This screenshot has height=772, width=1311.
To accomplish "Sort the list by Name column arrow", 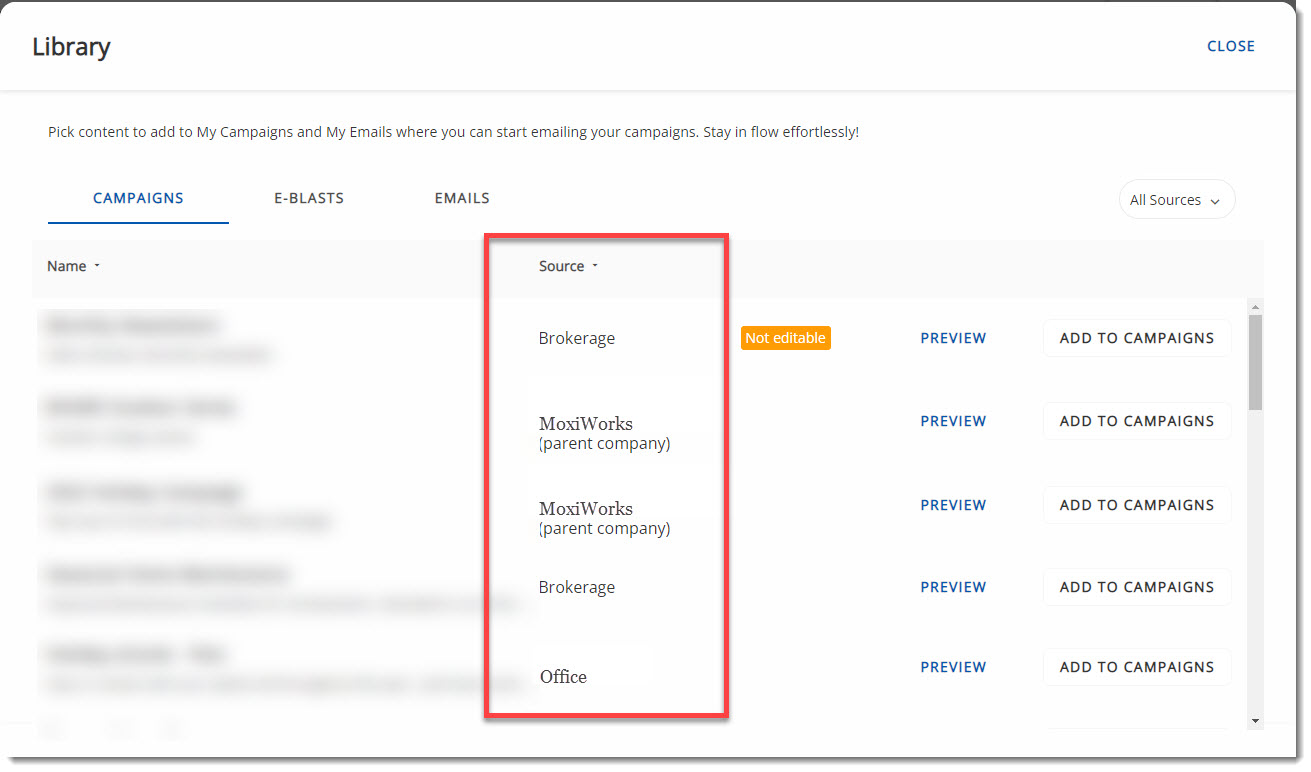I will pos(97,266).
